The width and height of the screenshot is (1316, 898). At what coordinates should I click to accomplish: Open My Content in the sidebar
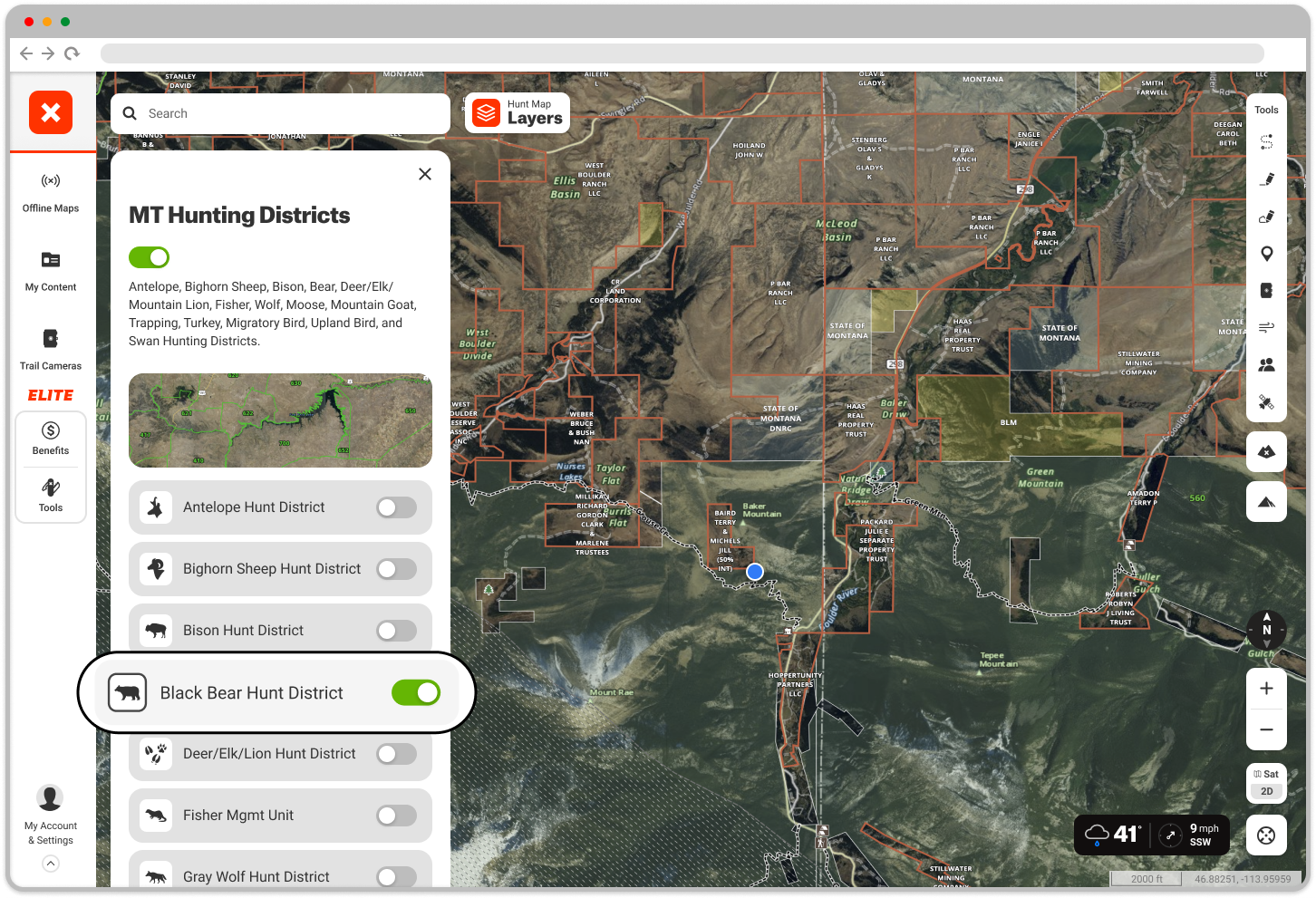(x=51, y=272)
